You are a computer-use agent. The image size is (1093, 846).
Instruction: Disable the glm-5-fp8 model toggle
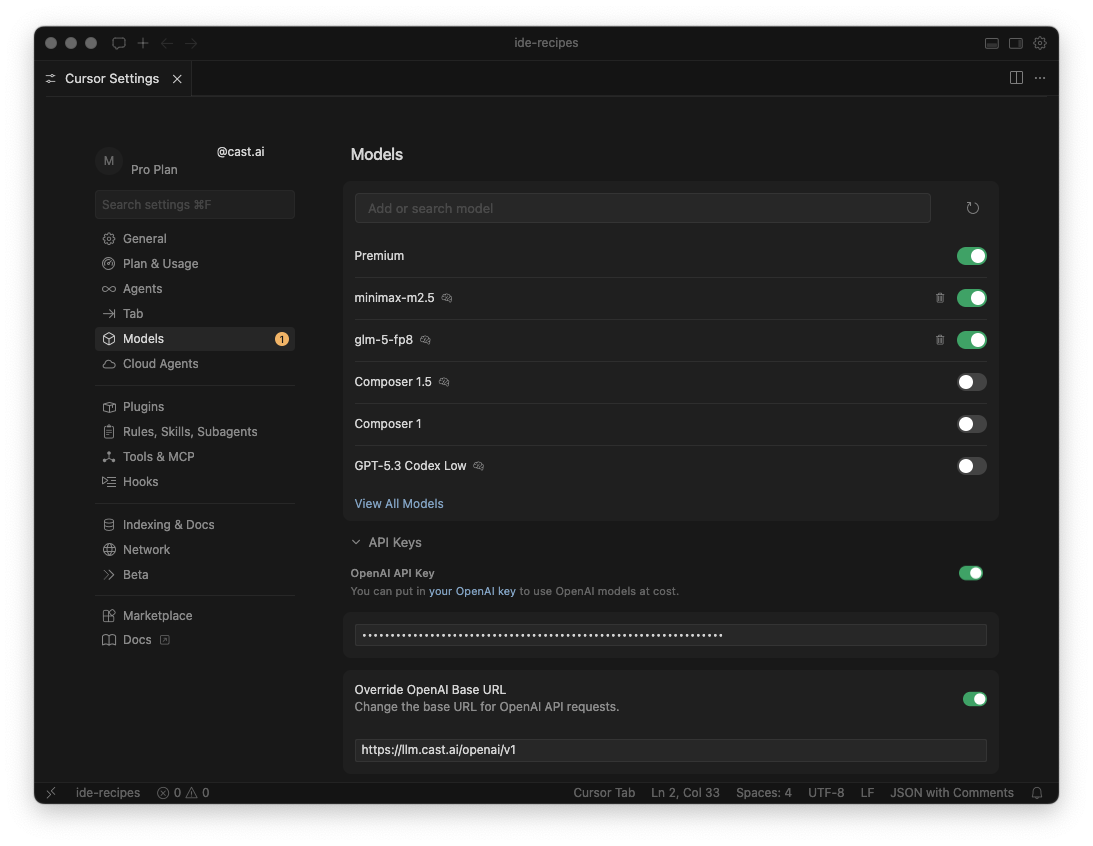tap(972, 339)
